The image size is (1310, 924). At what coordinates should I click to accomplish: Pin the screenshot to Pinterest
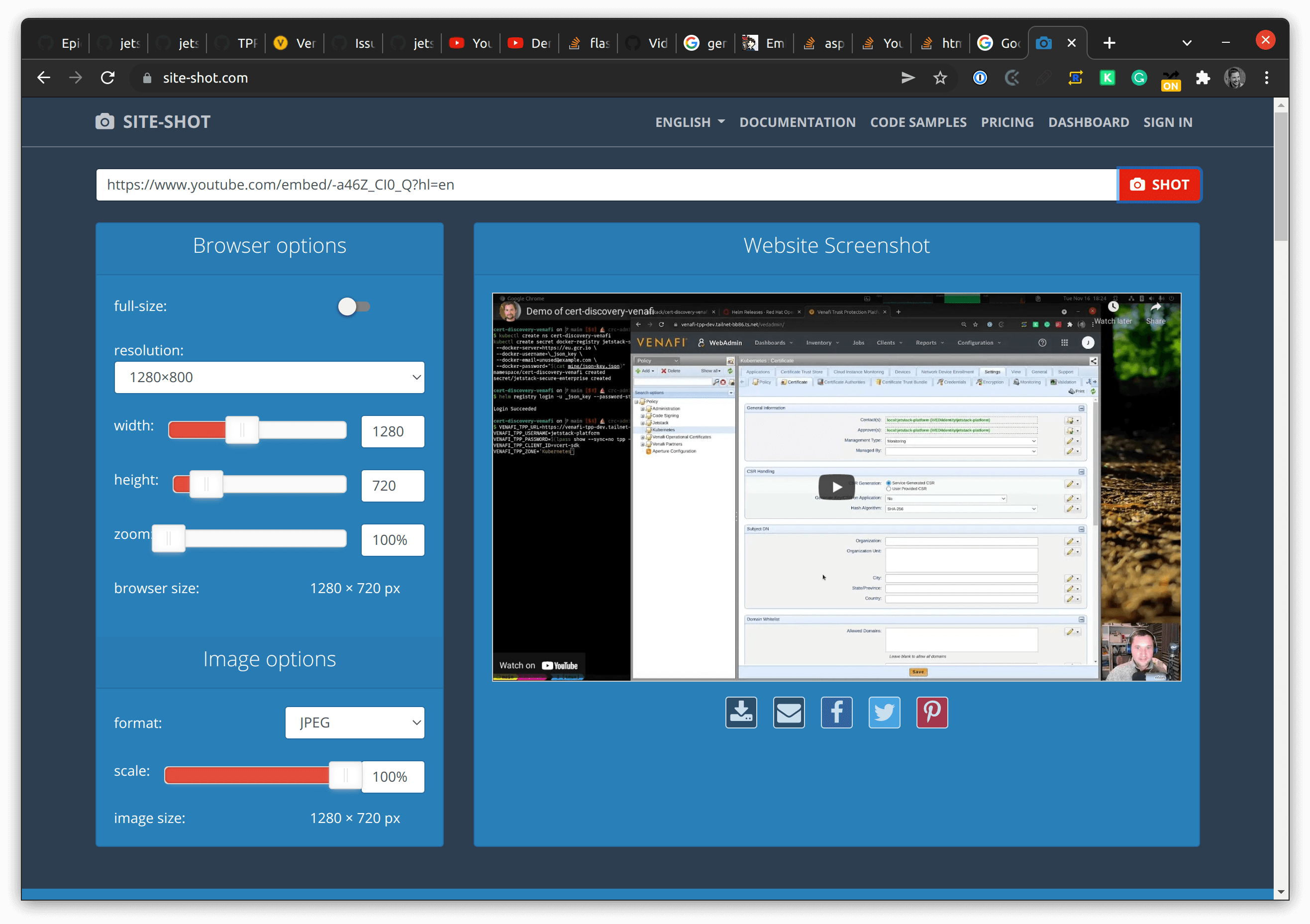coord(932,712)
